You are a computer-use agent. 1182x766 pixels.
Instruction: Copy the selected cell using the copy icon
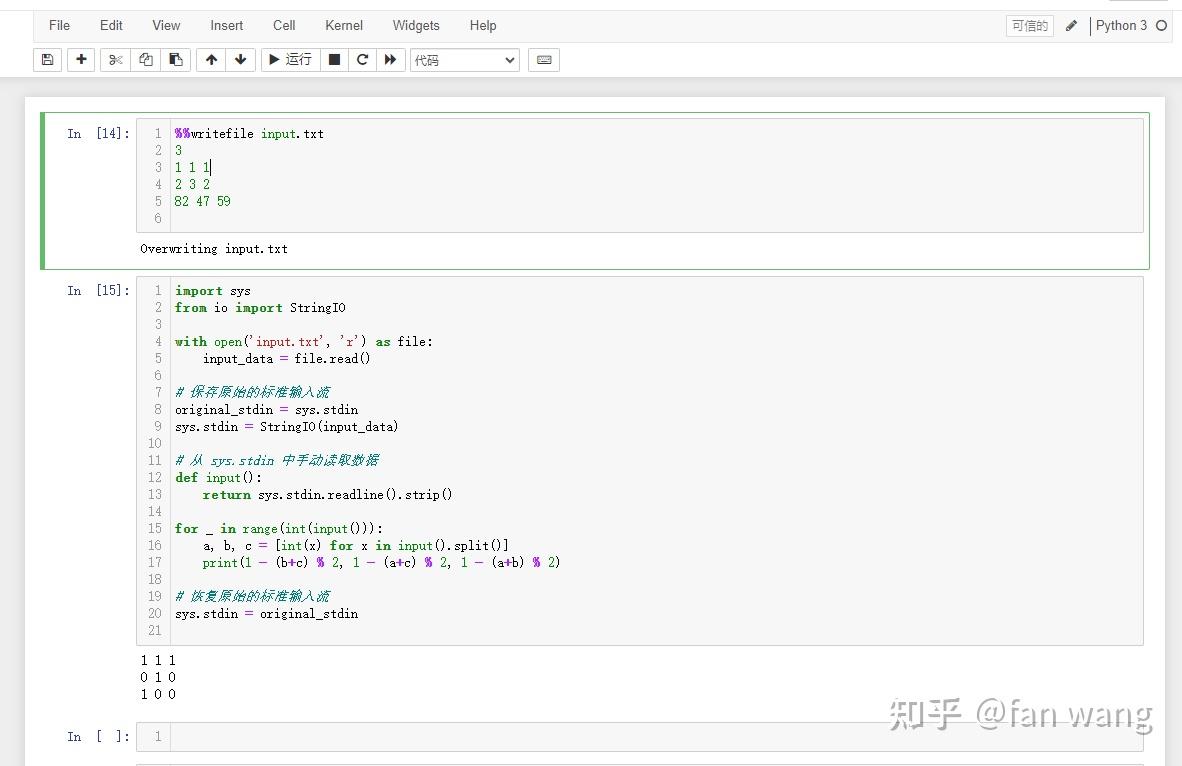point(145,60)
